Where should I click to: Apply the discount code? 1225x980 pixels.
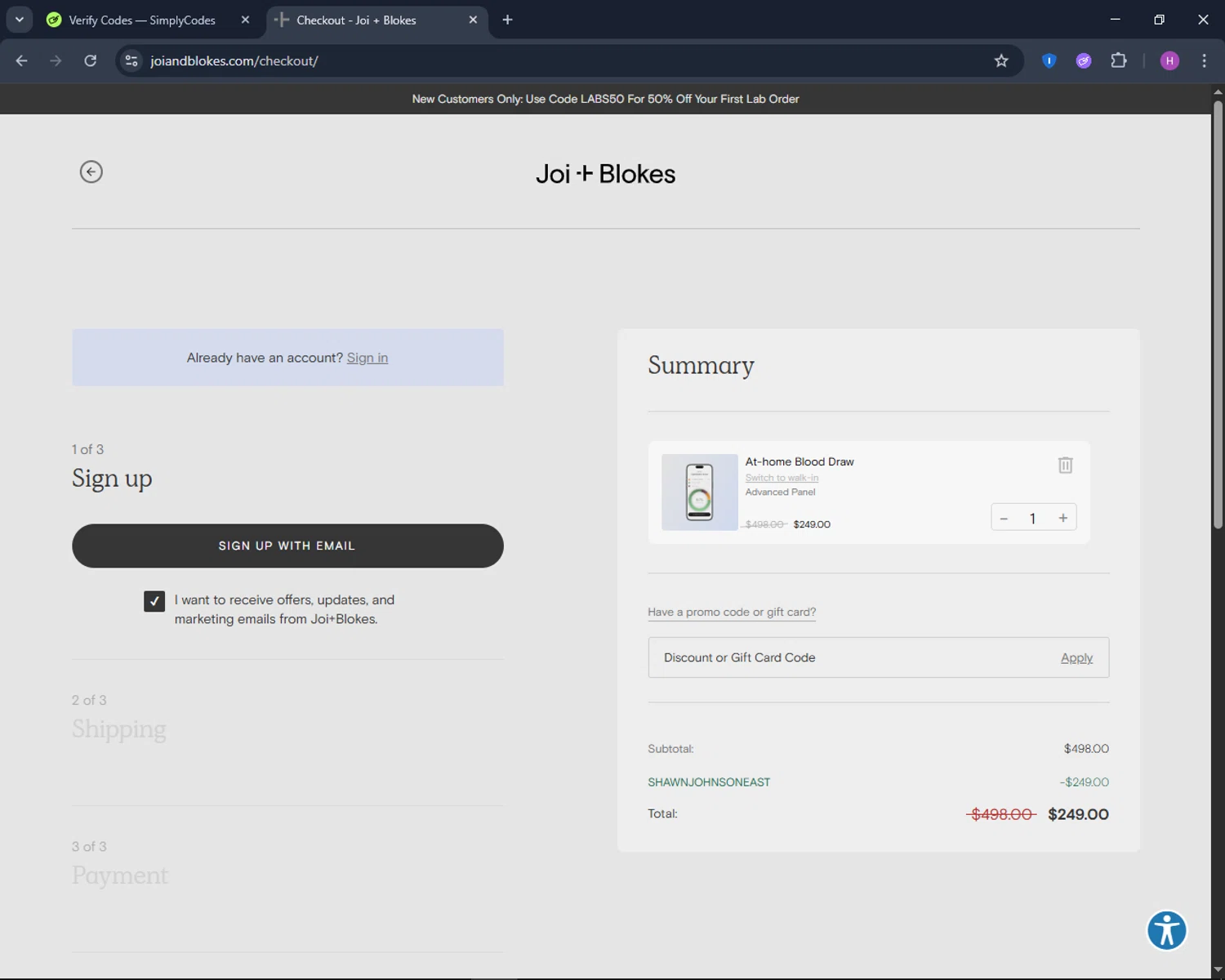click(x=1076, y=657)
